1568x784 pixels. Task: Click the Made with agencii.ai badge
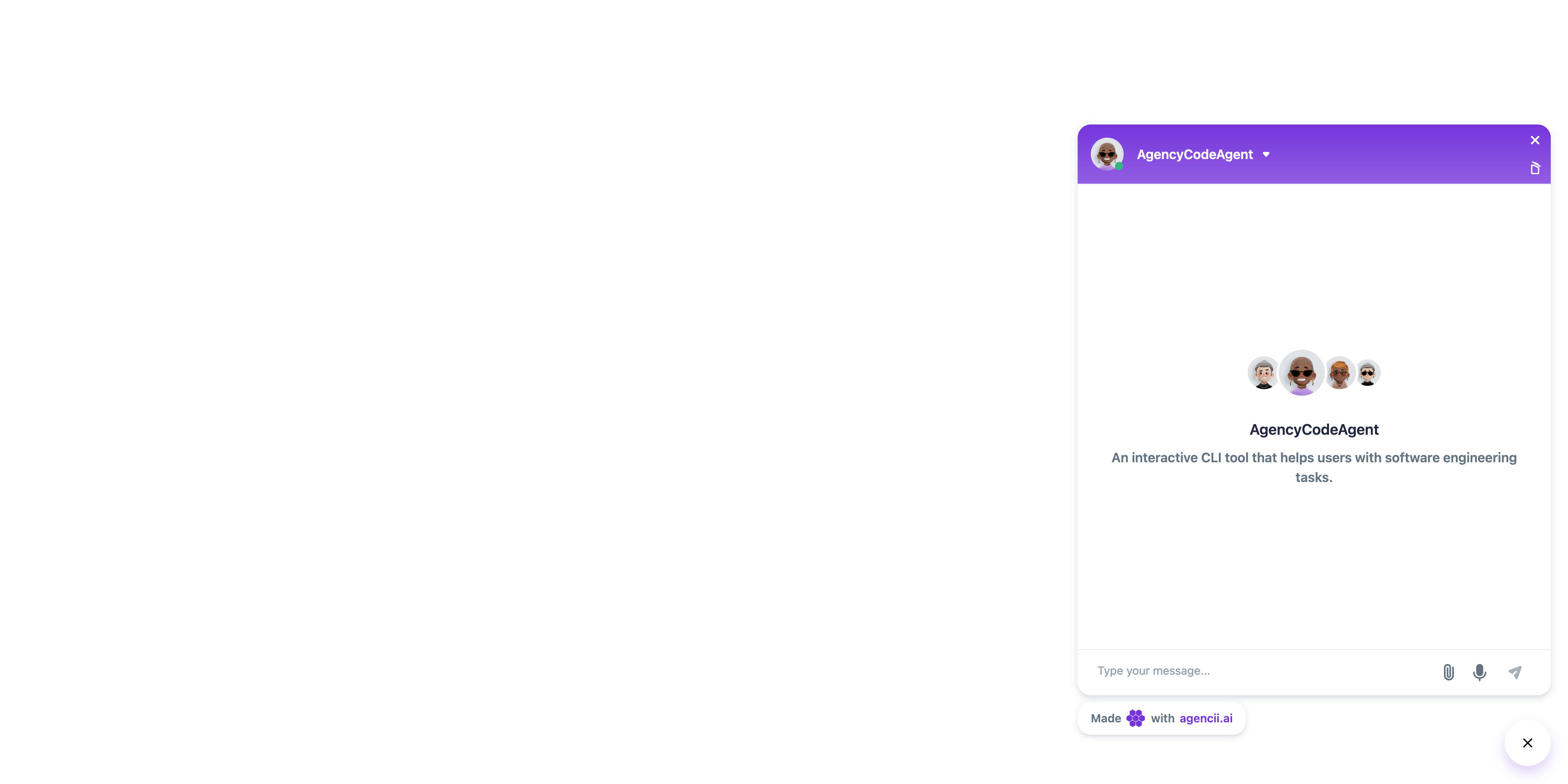(1160, 718)
